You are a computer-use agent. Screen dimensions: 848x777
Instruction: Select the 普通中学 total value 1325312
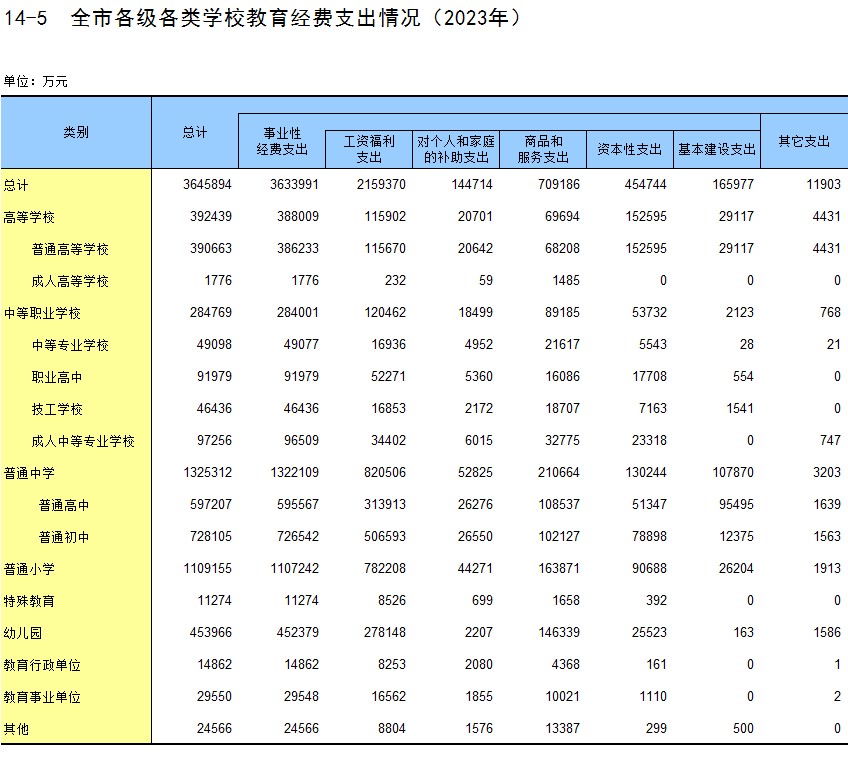pyautogui.click(x=208, y=473)
